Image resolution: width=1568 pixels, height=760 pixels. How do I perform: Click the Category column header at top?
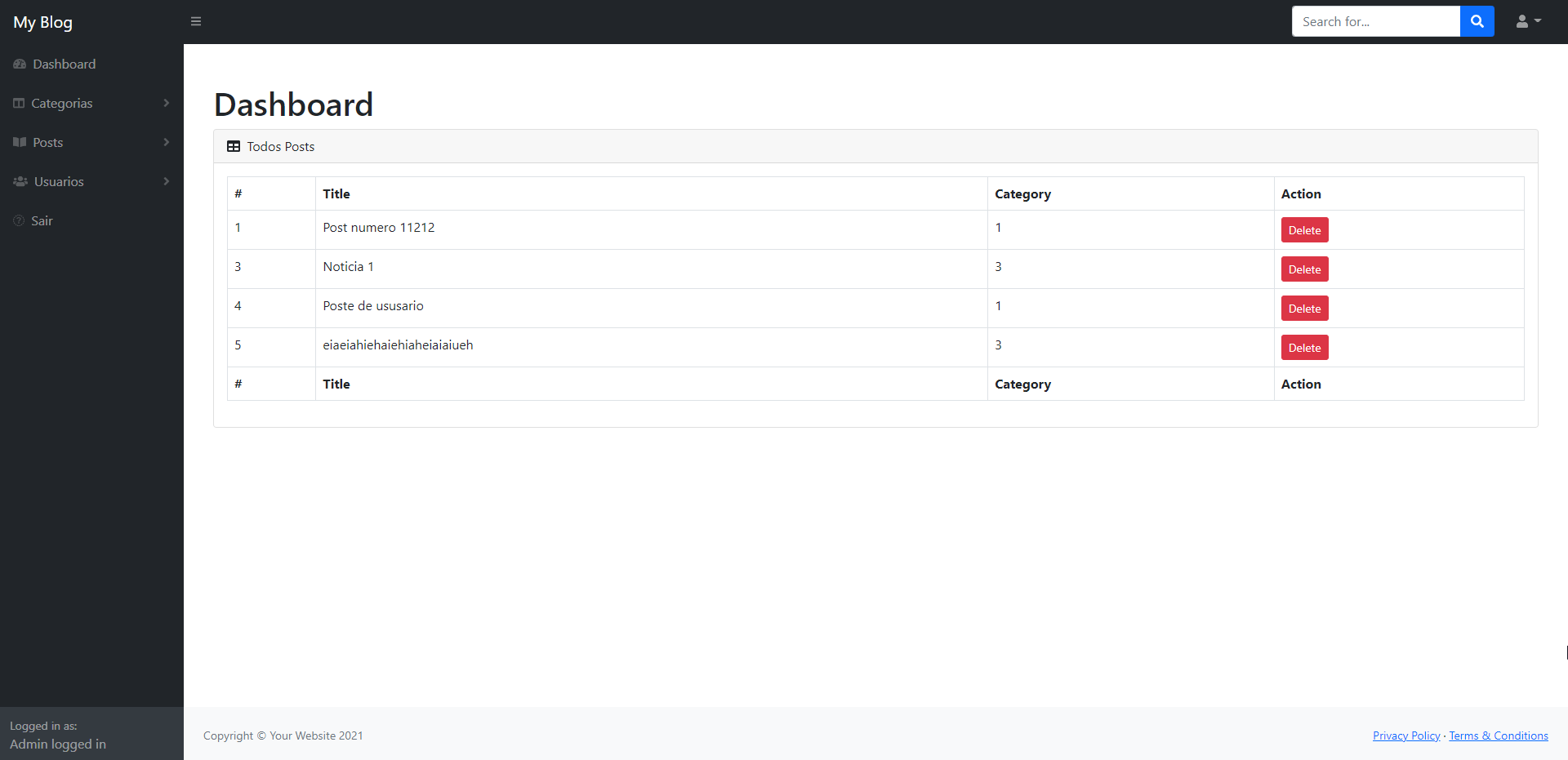(x=1130, y=193)
